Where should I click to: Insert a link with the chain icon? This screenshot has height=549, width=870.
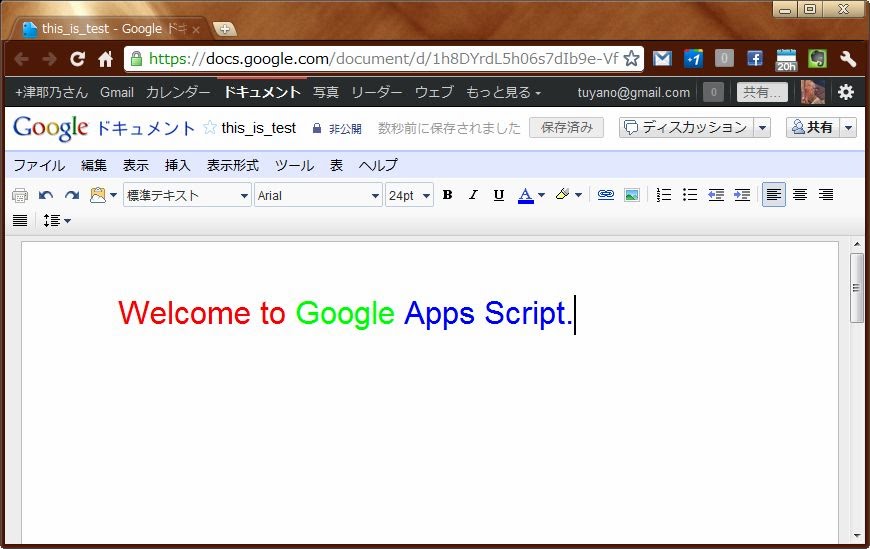point(606,195)
